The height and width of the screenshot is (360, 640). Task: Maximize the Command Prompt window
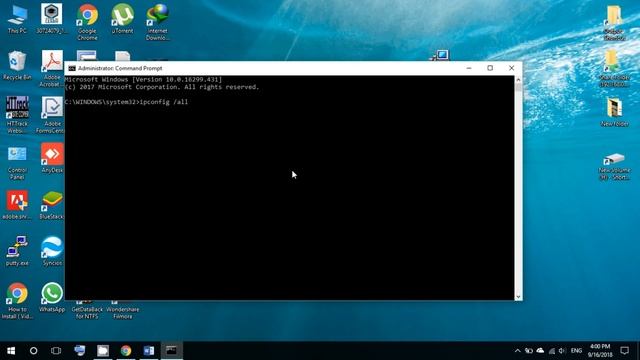(490, 68)
